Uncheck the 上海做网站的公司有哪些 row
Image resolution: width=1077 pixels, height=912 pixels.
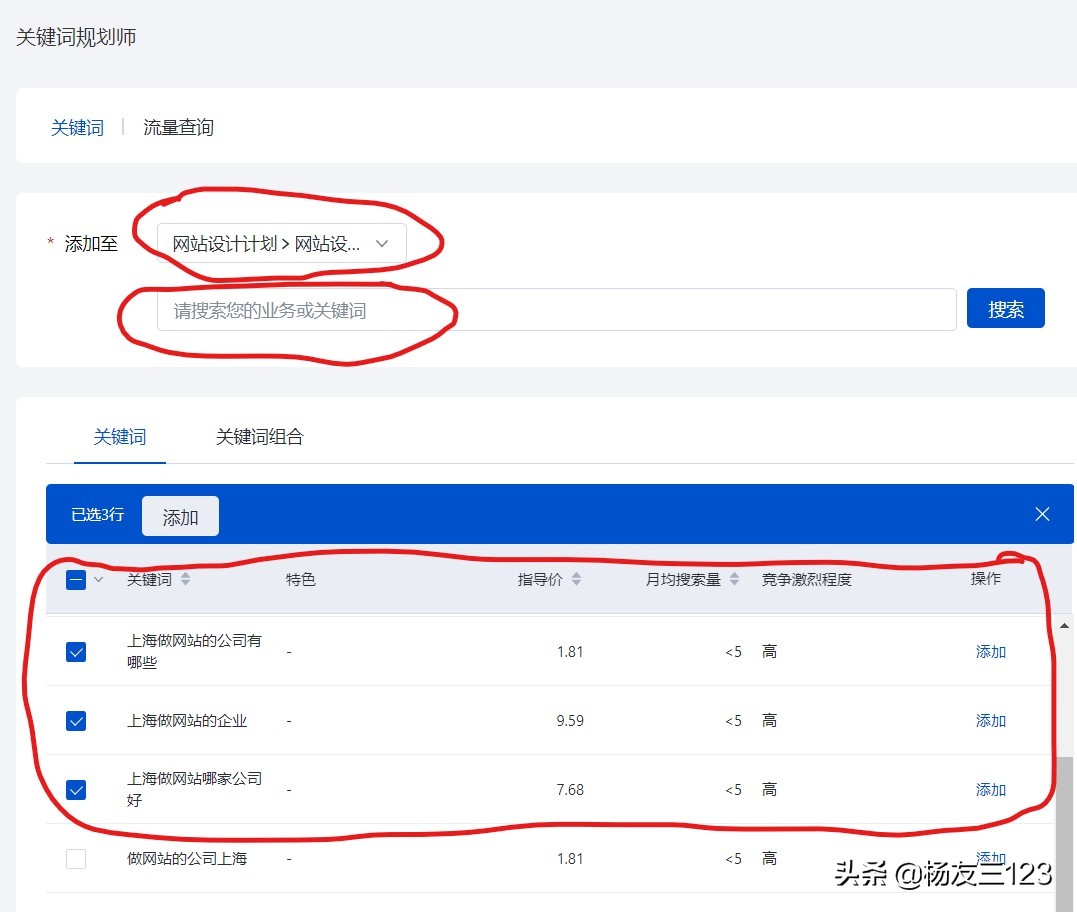tap(76, 651)
